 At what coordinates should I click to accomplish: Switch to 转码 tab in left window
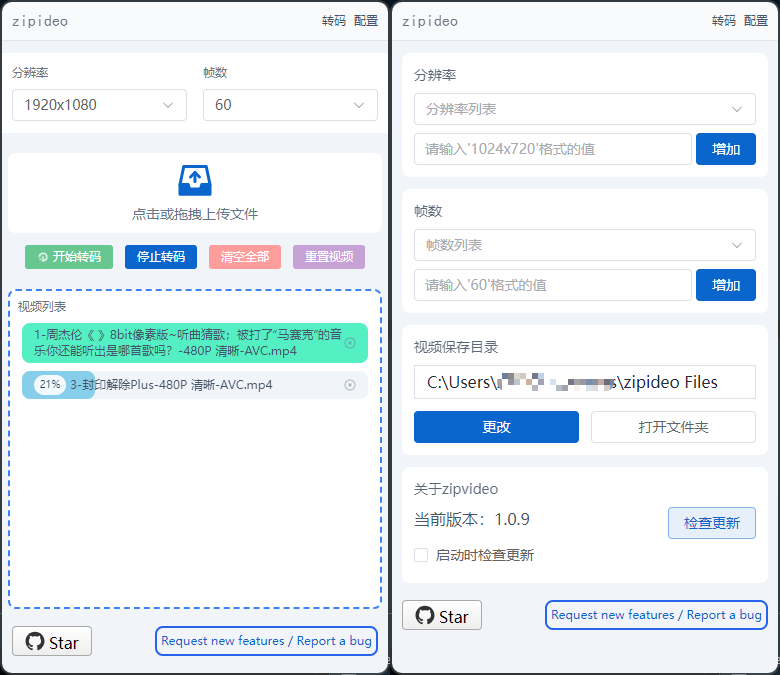click(x=334, y=21)
